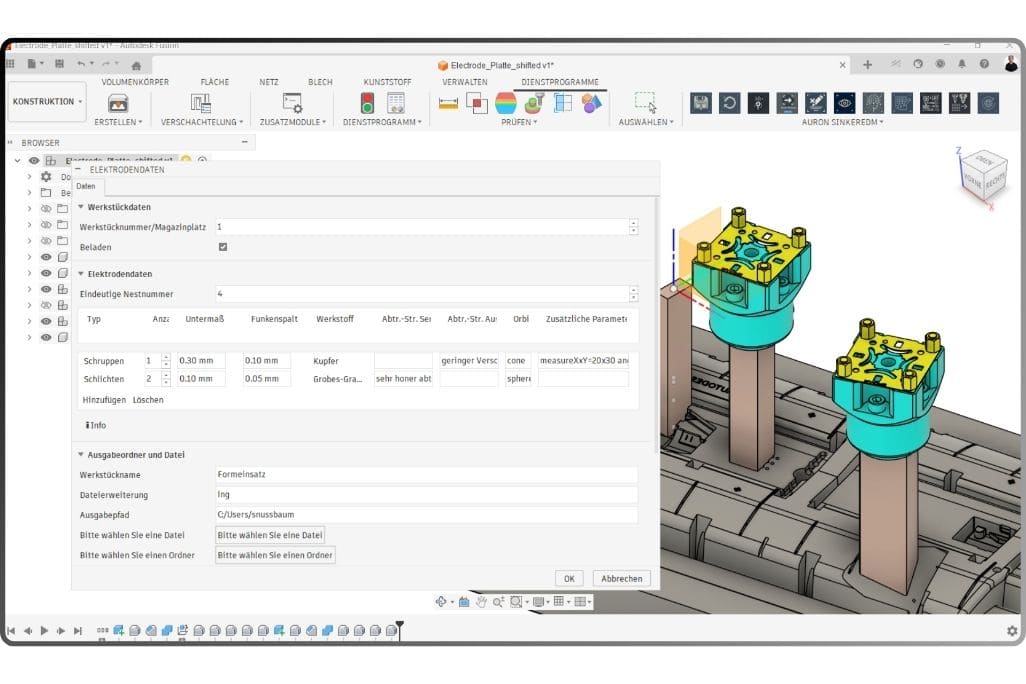This screenshot has height=684, width=1026.
Task: Click the Auswählen selection rectangle icon
Action: point(645,102)
